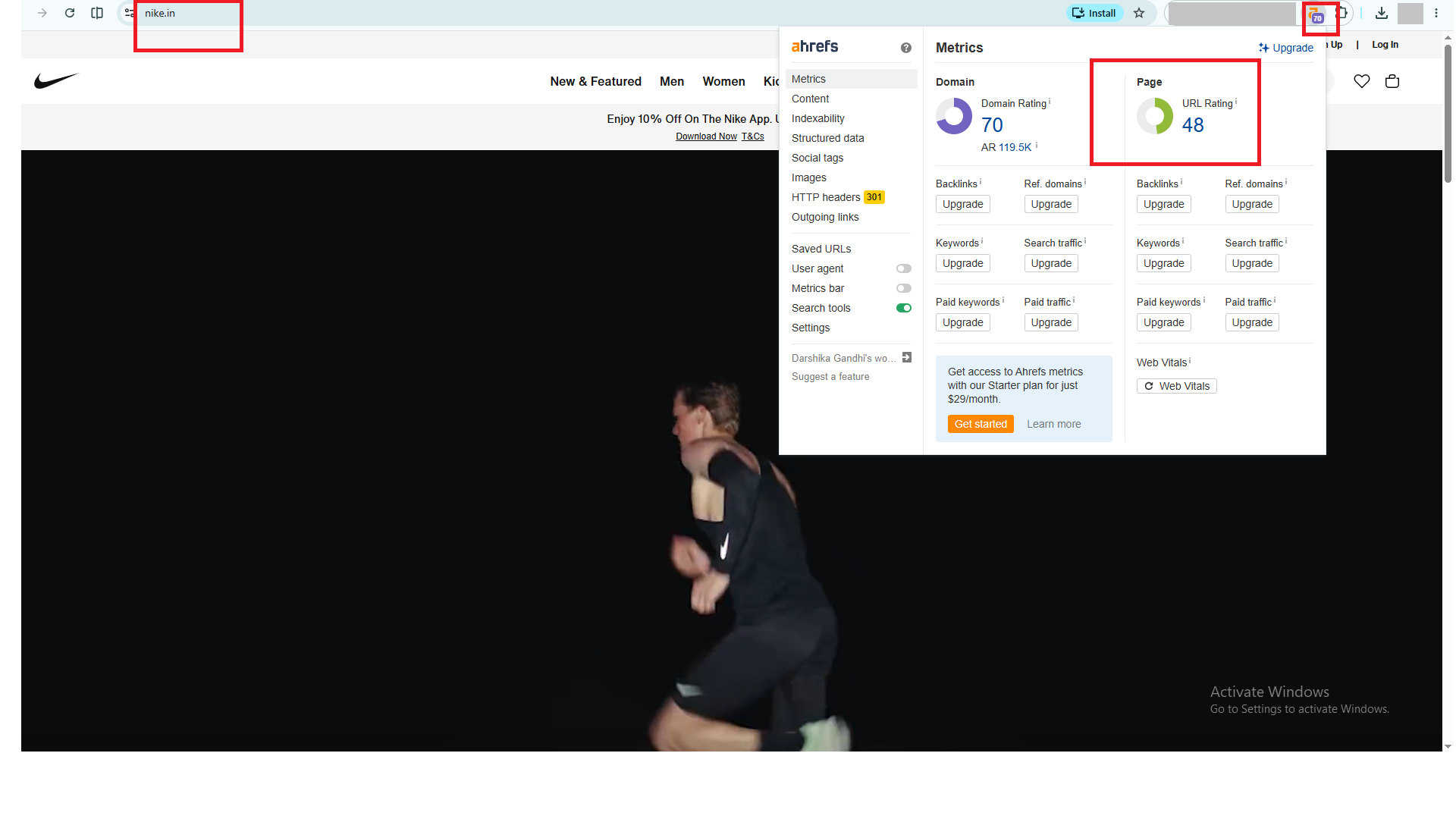
Task: Open Saved URLs in sidebar
Action: coord(821,249)
